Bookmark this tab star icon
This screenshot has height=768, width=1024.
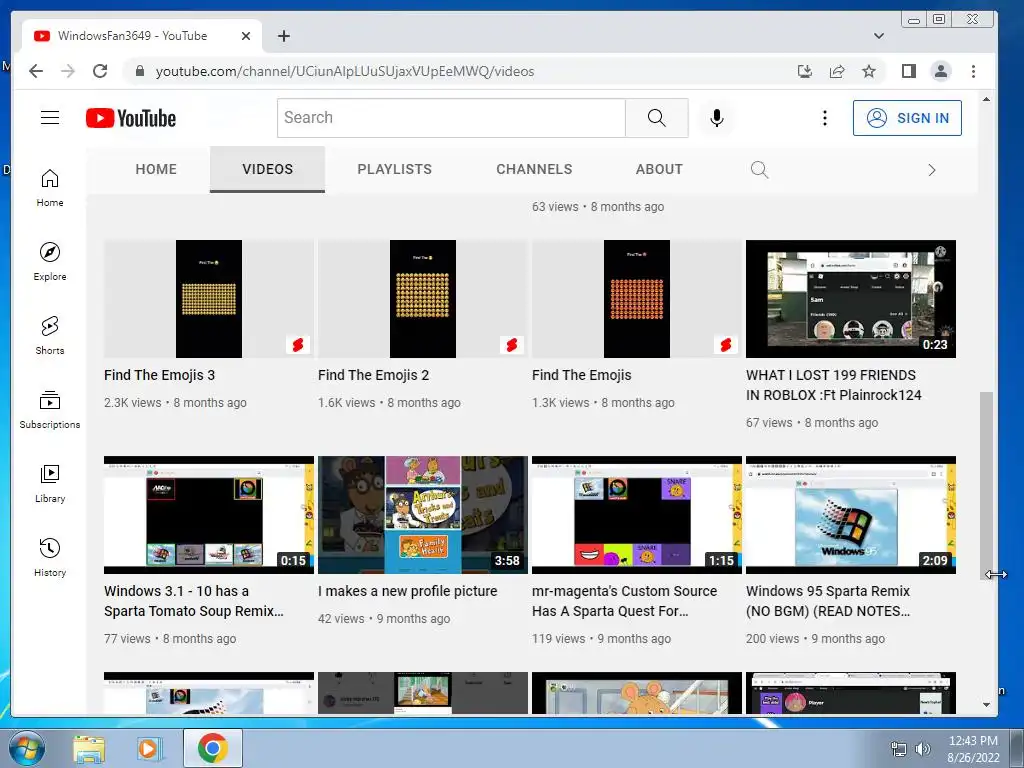[x=869, y=71]
